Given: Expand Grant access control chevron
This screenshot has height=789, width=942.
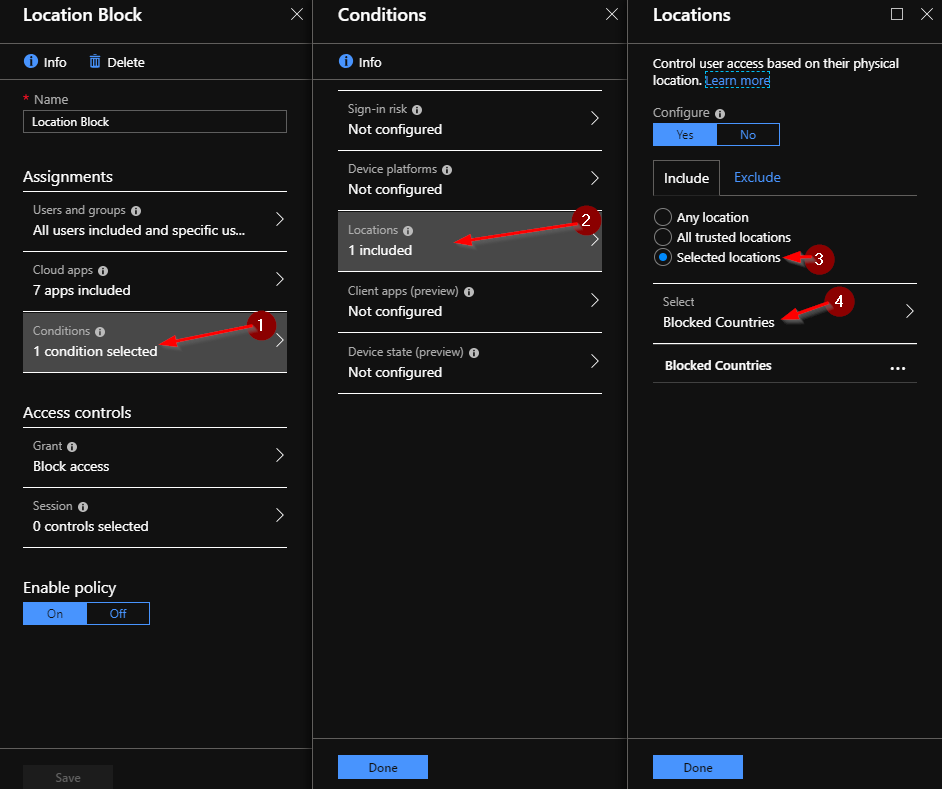Looking at the screenshot, I should tap(279, 455).
